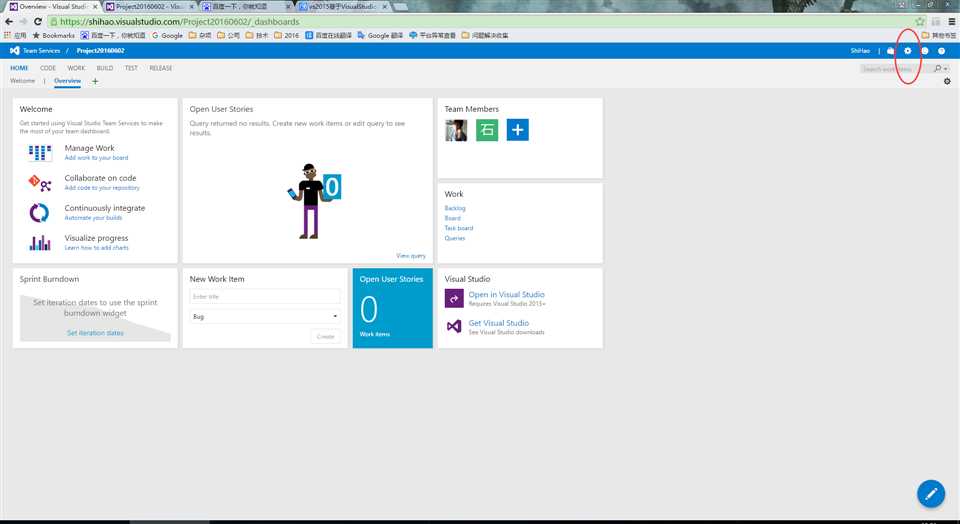The image size is (960, 524).
Task: Expand the Bug work item type dropdown
Action: click(264, 316)
